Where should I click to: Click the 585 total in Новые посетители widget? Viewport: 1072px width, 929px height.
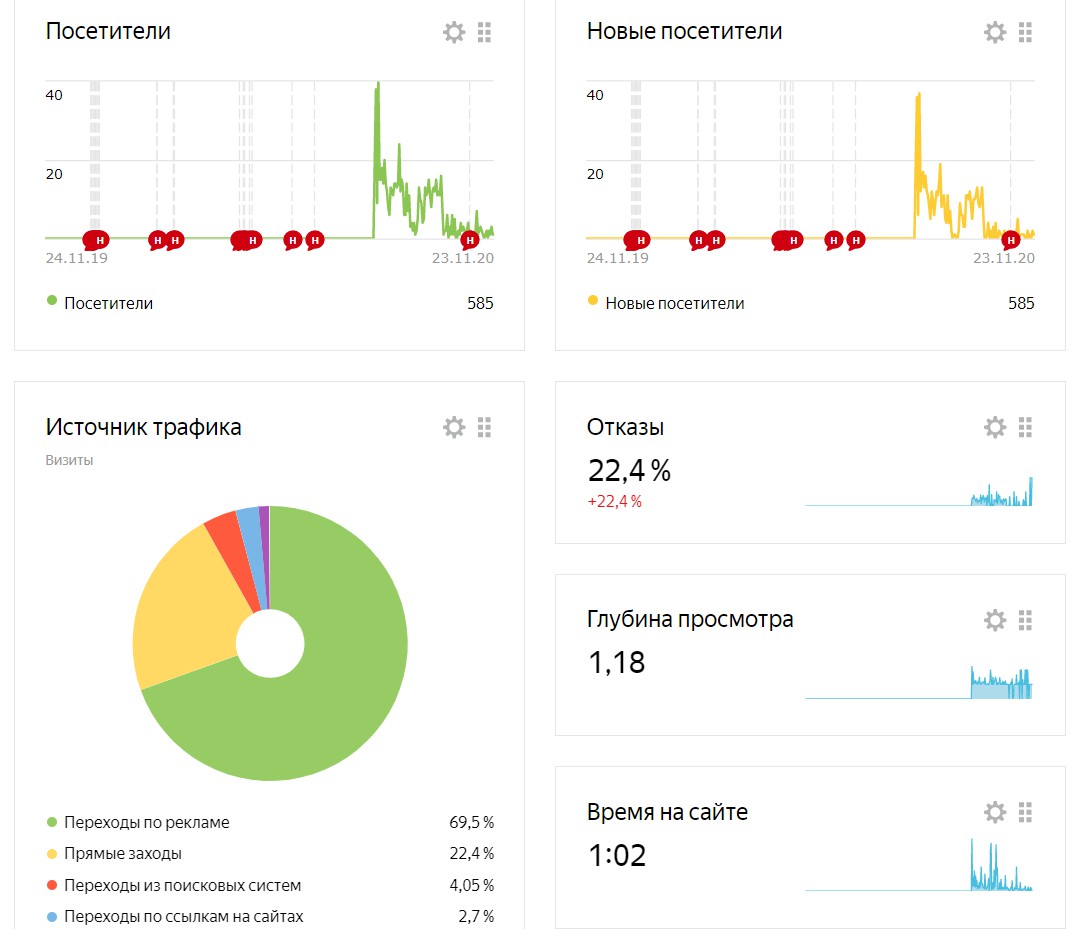(x=1021, y=304)
